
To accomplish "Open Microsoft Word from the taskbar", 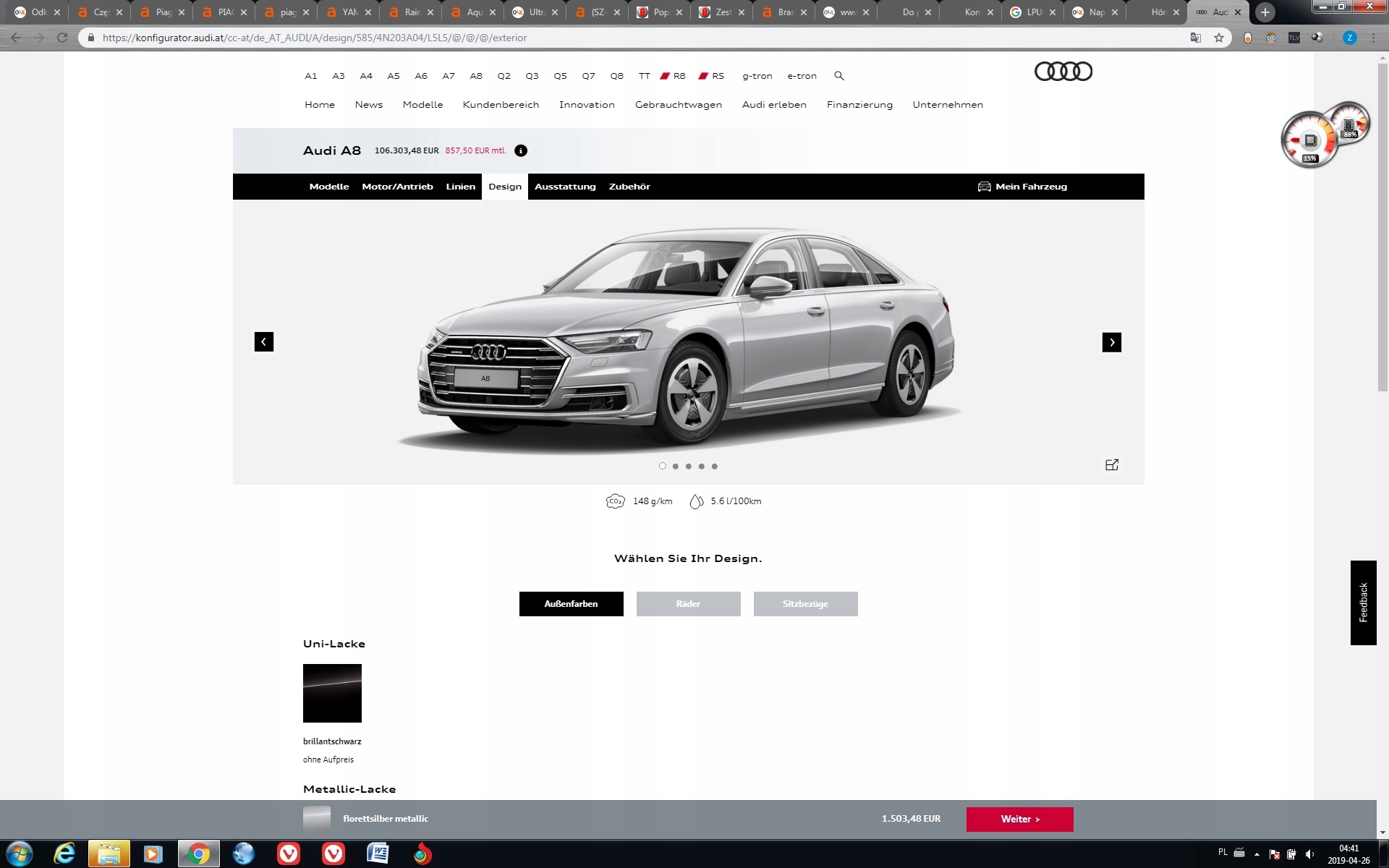I will [378, 854].
